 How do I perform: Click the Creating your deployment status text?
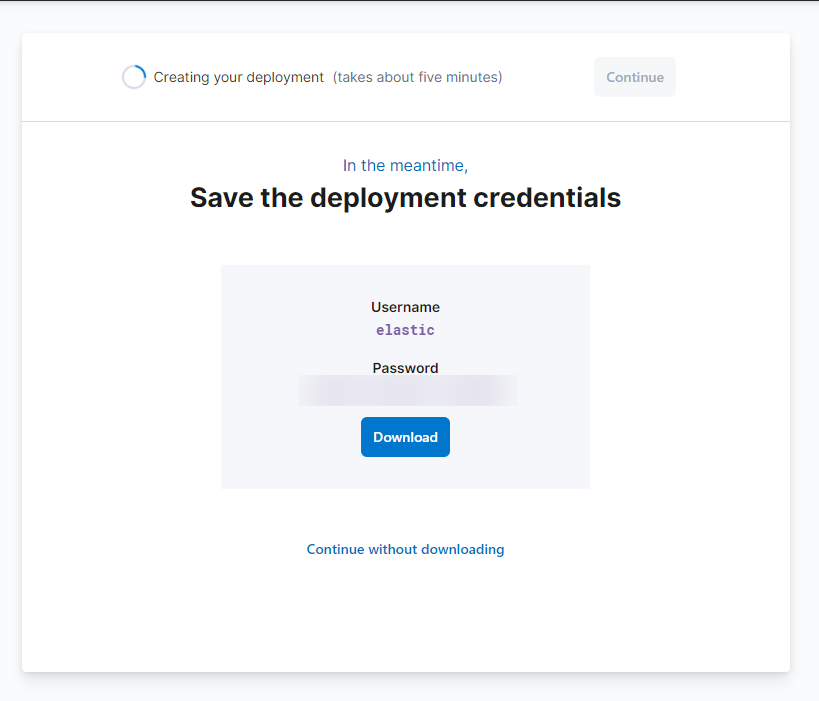click(x=239, y=77)
